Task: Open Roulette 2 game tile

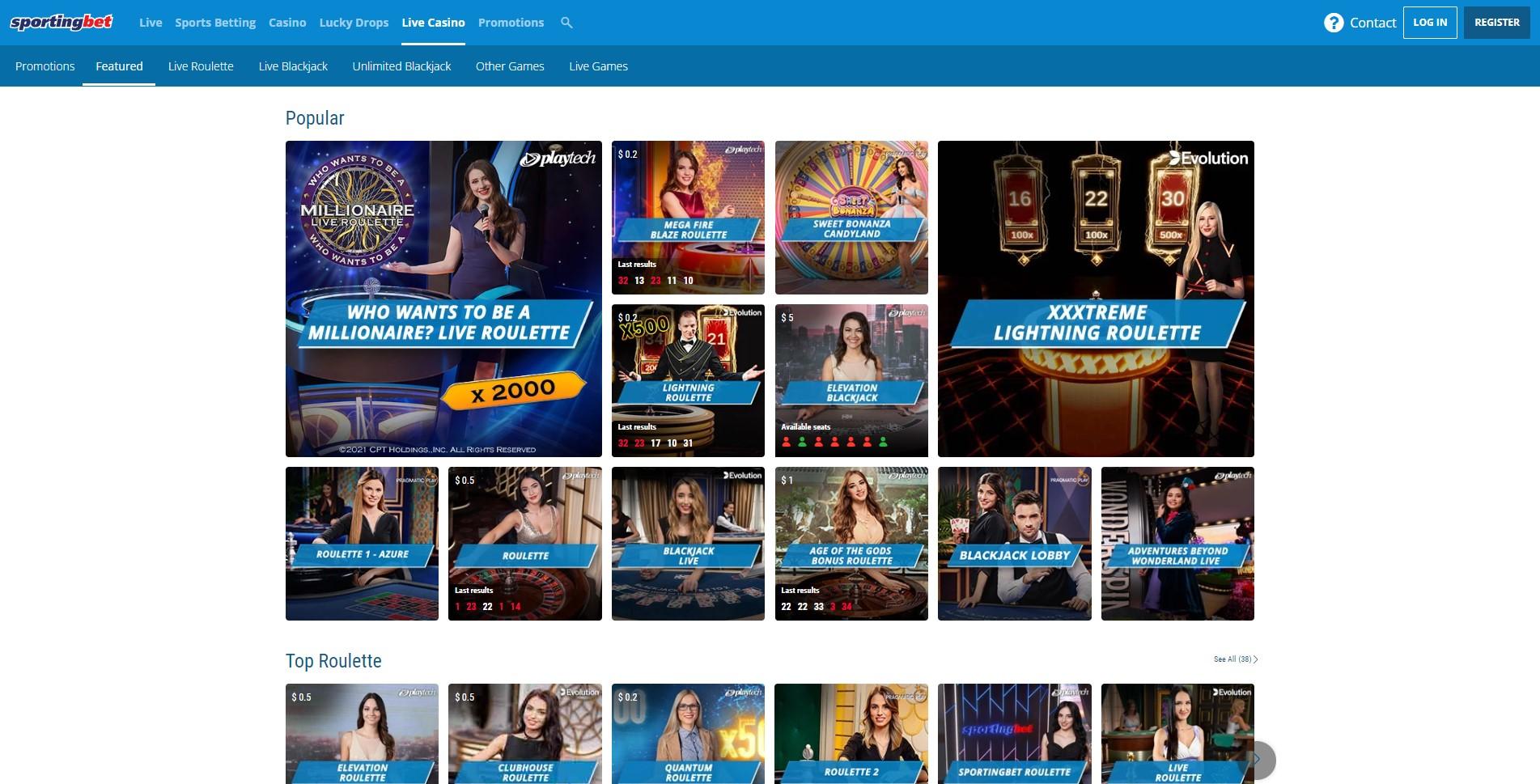Action: click(x=851, y=734)
